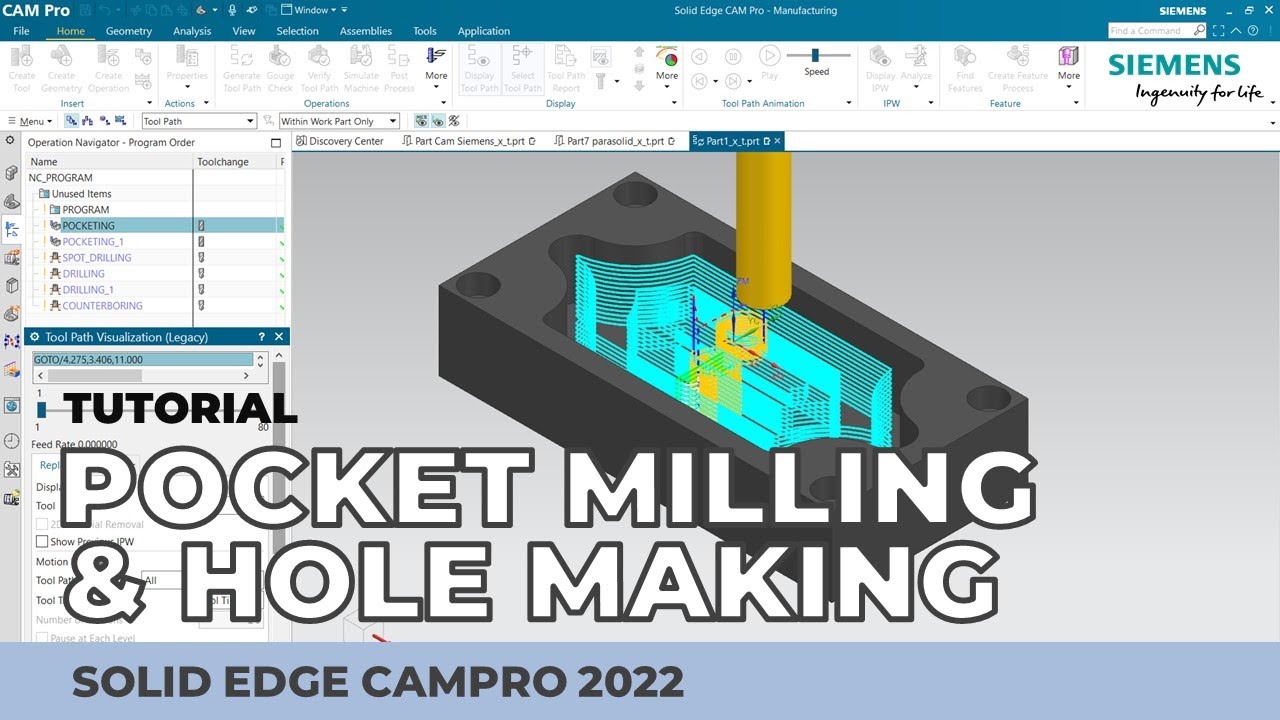
Task: Switch to the Geometry ribbon tab
Action: 129,31
